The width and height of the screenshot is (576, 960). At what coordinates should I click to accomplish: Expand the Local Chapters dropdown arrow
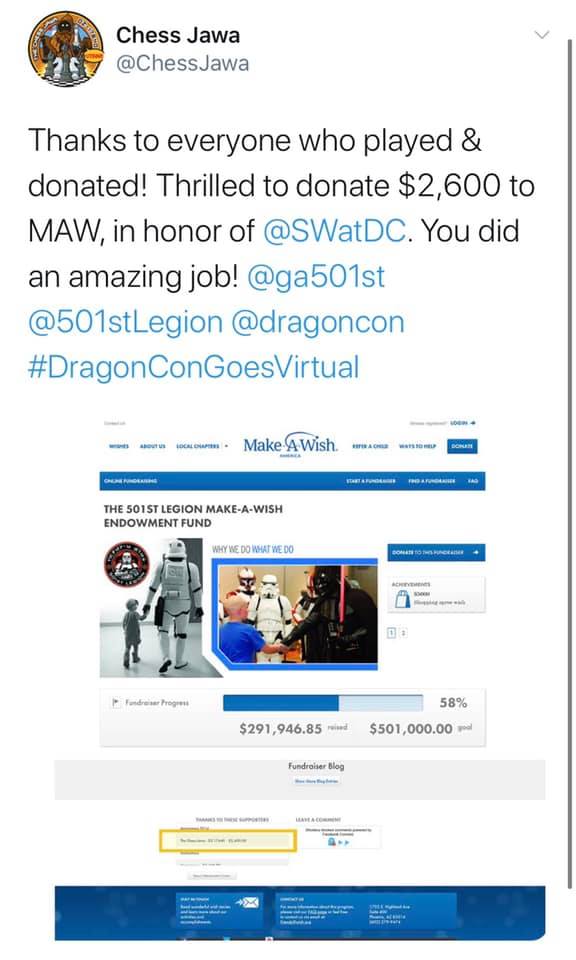click(x=226, y=446)
